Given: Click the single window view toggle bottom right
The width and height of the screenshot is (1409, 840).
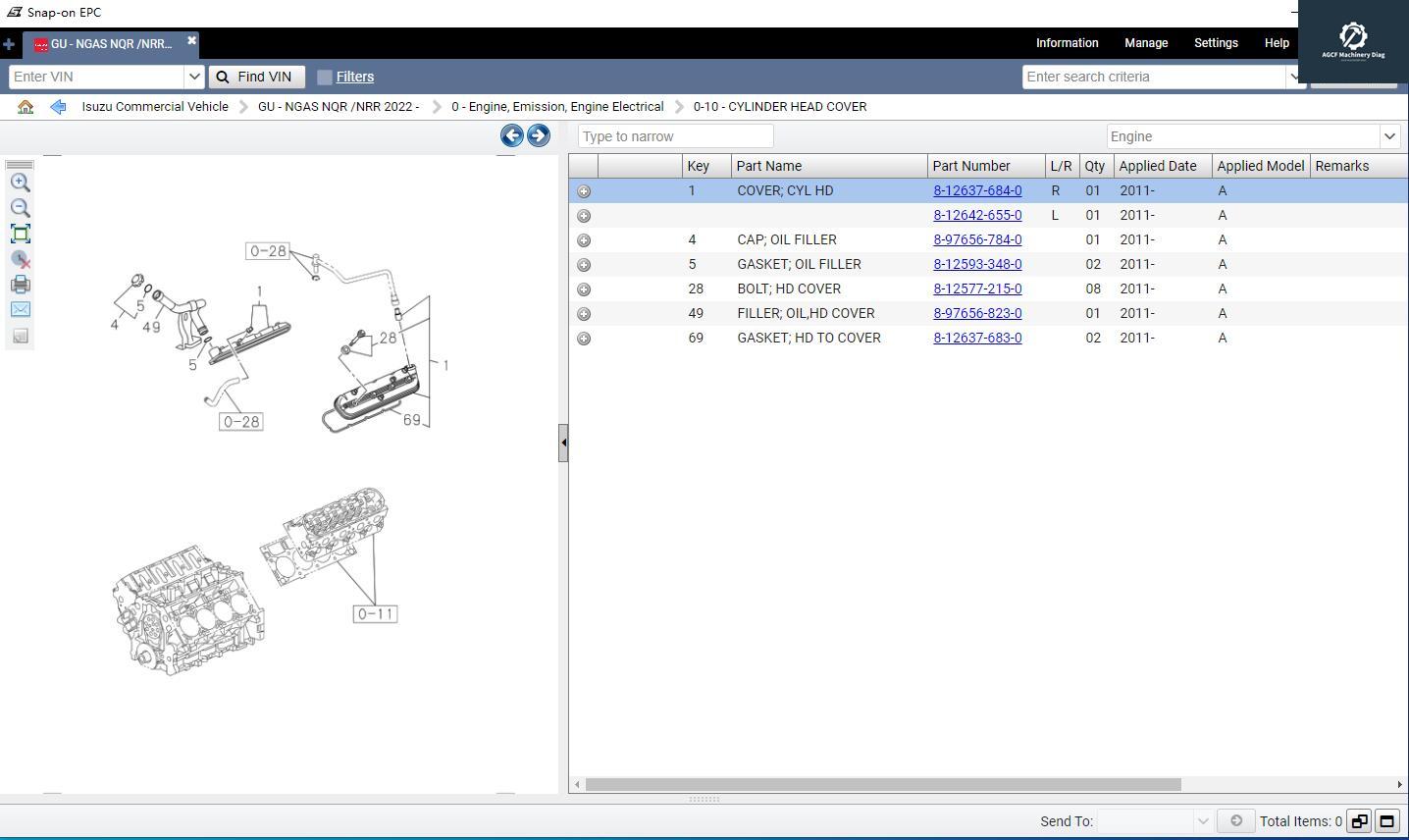Looking at the screenshot, I should (1386, 821).
